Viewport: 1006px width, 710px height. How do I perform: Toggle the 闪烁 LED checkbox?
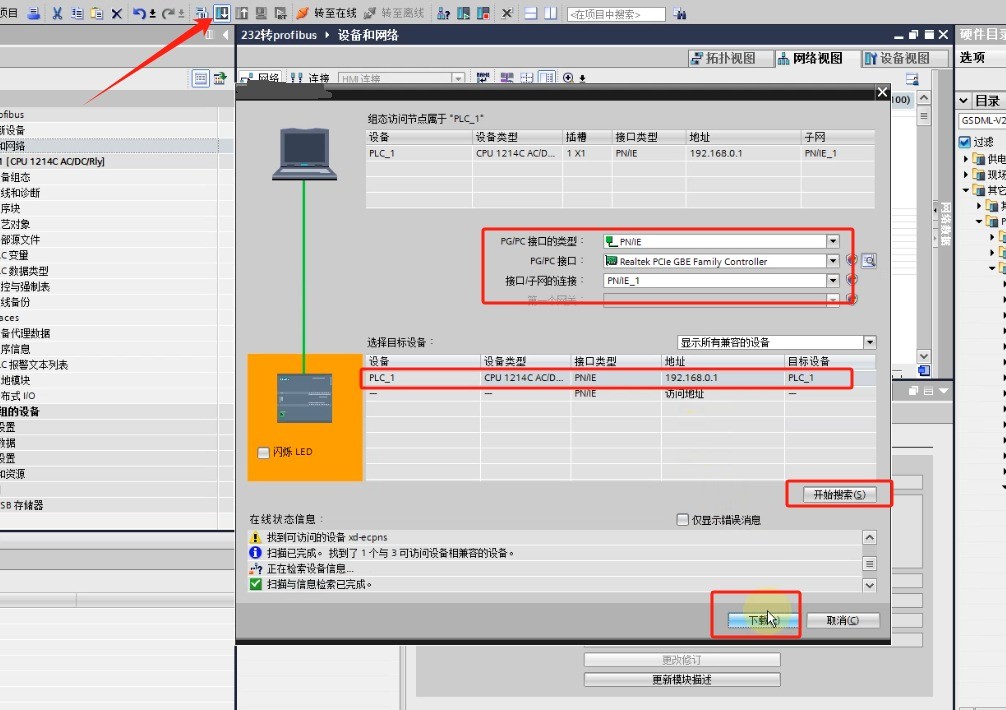pyautogui.click(x=263, y=452)
